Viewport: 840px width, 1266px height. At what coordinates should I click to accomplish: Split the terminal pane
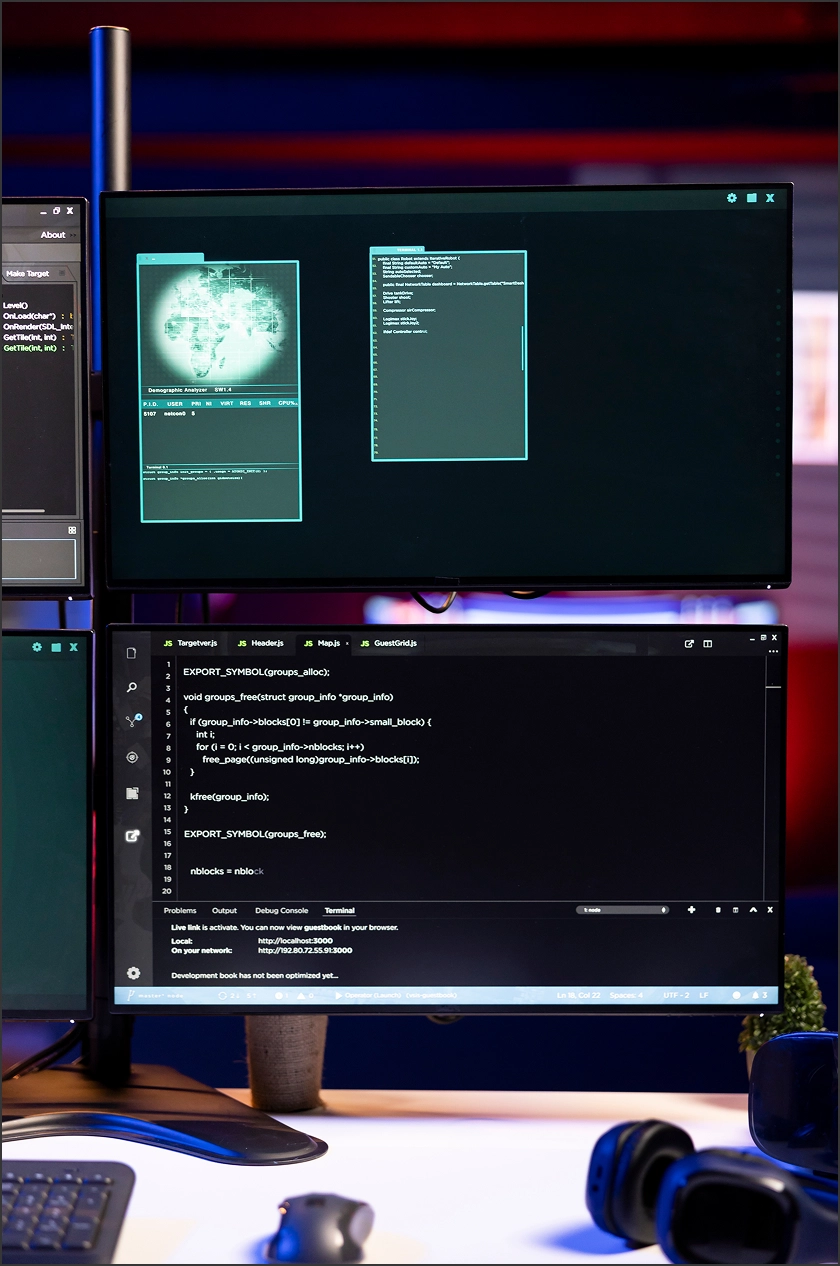[x=735, y=910]
